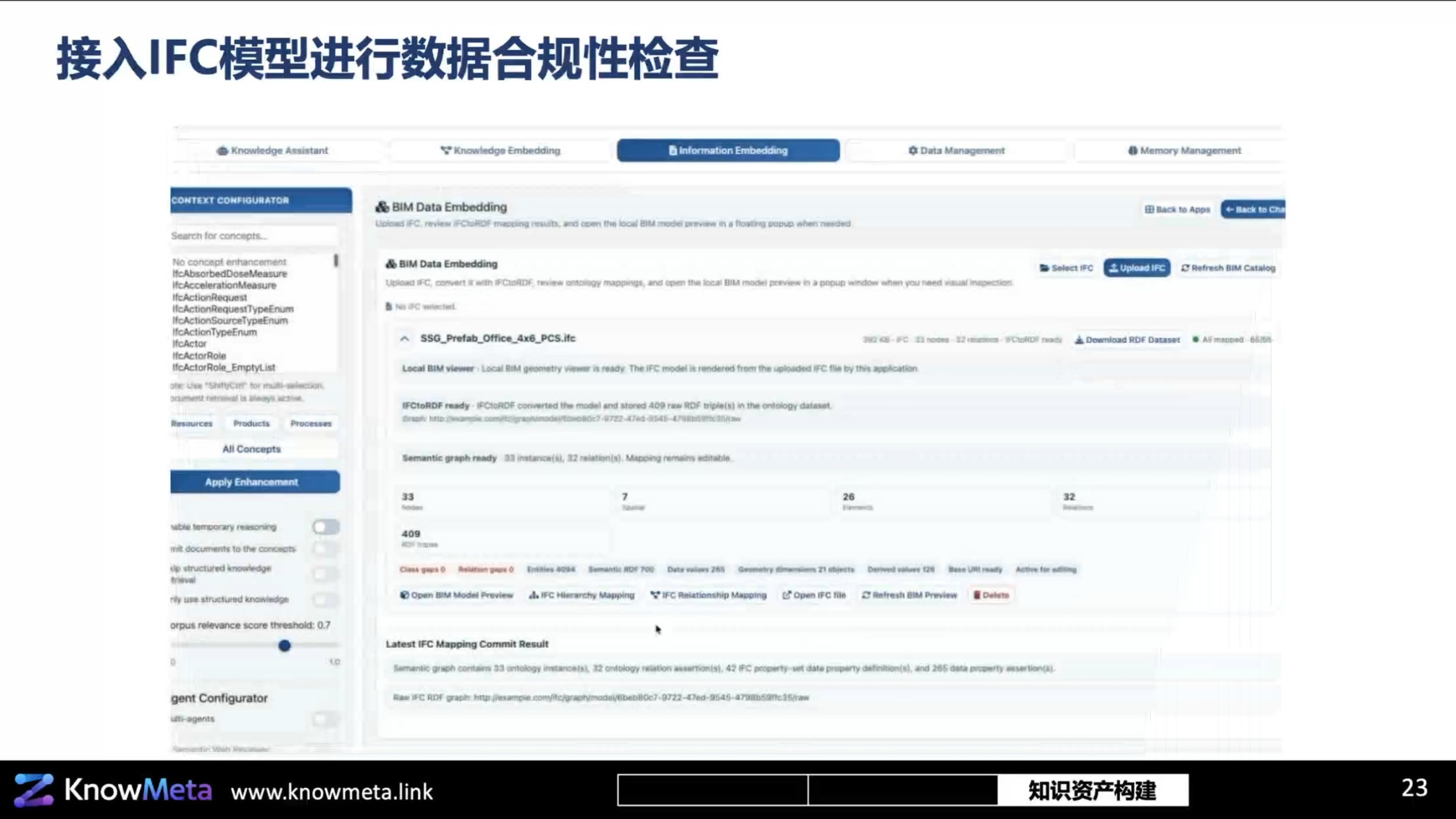This screenshot has width=1456, height=819.
Task: Open the Information Embedding tab
Action: coord(728,150)
